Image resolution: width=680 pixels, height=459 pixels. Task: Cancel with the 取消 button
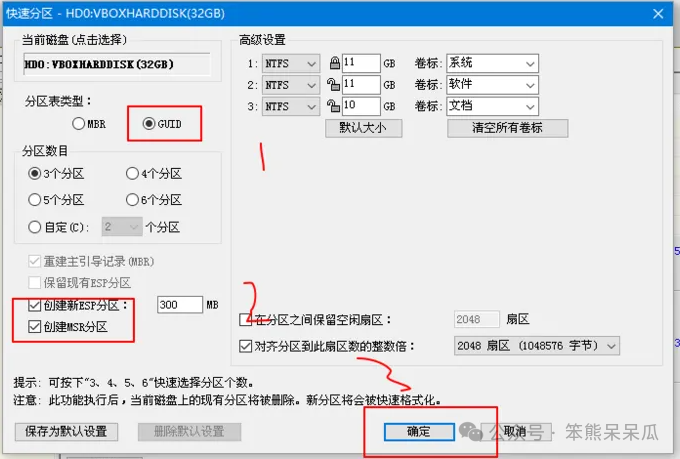click(x=516, y=432)
